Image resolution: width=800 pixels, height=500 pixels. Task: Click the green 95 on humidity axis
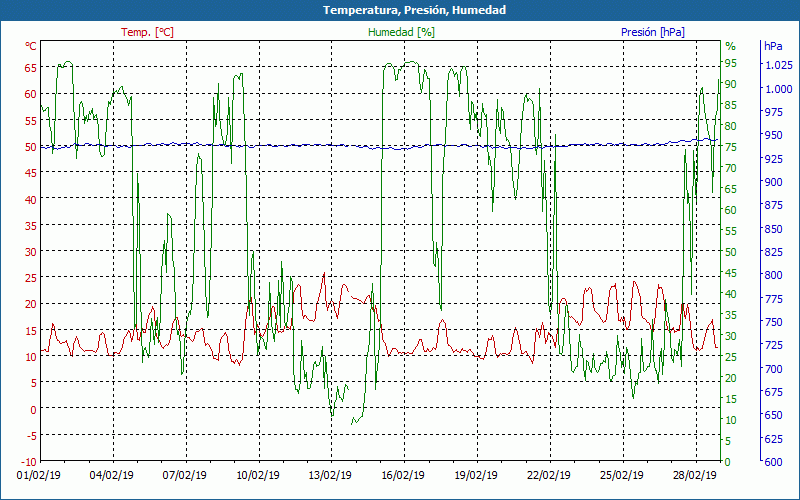(731, 63)
